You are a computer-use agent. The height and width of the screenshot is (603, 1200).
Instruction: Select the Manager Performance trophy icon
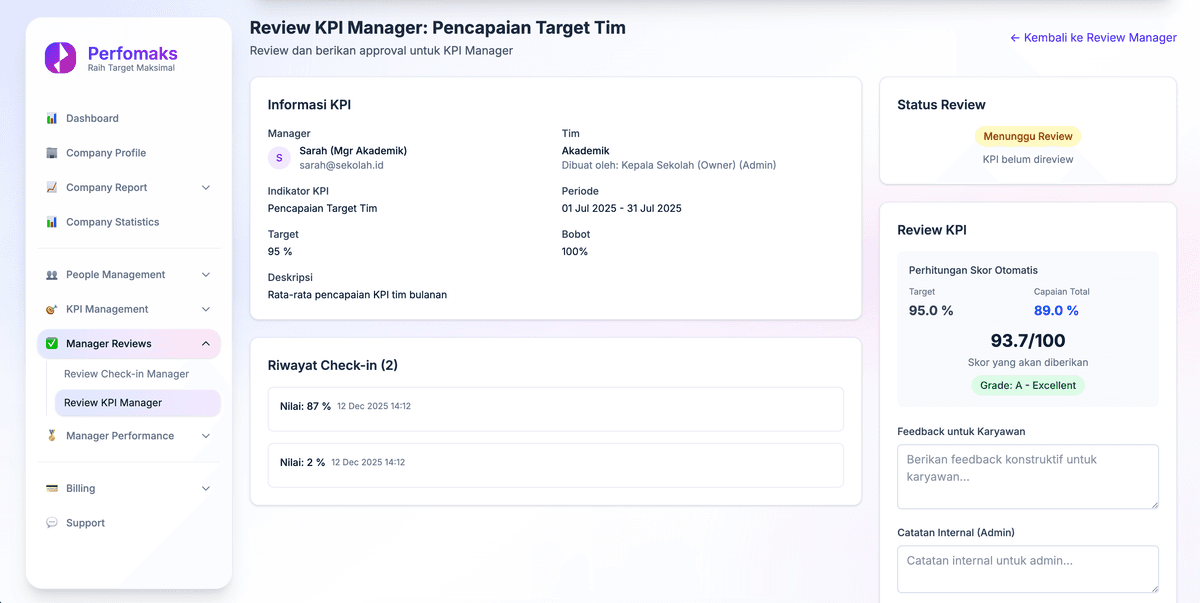pyautogui.click(x=52, y=435)
